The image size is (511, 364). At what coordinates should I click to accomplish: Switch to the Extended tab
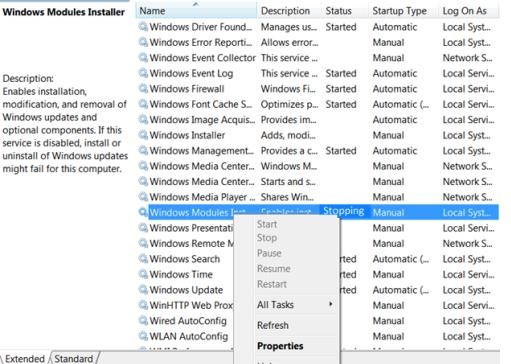(x=25, y=359)
